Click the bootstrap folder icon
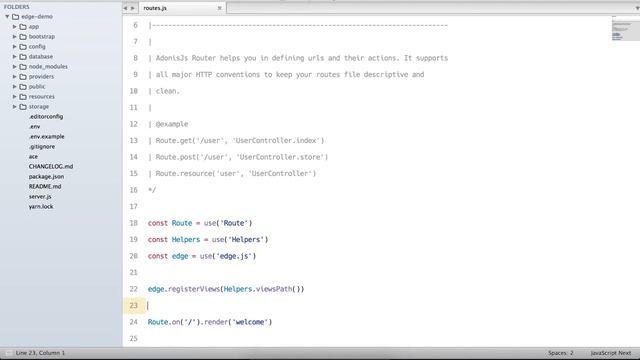The height and width of the screenshot is (360, 640). pos(23,36)
